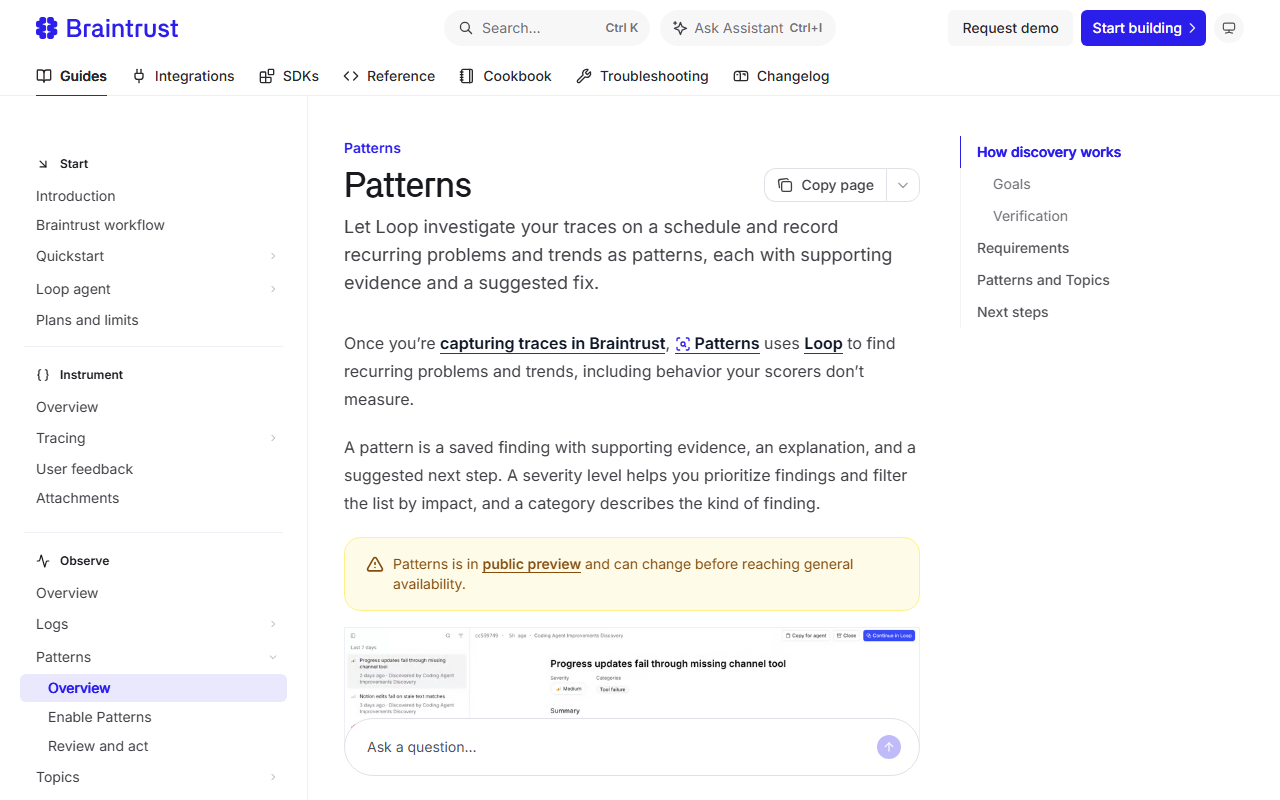Expand the Loop agent sidebar section

[x=273, y=289]
